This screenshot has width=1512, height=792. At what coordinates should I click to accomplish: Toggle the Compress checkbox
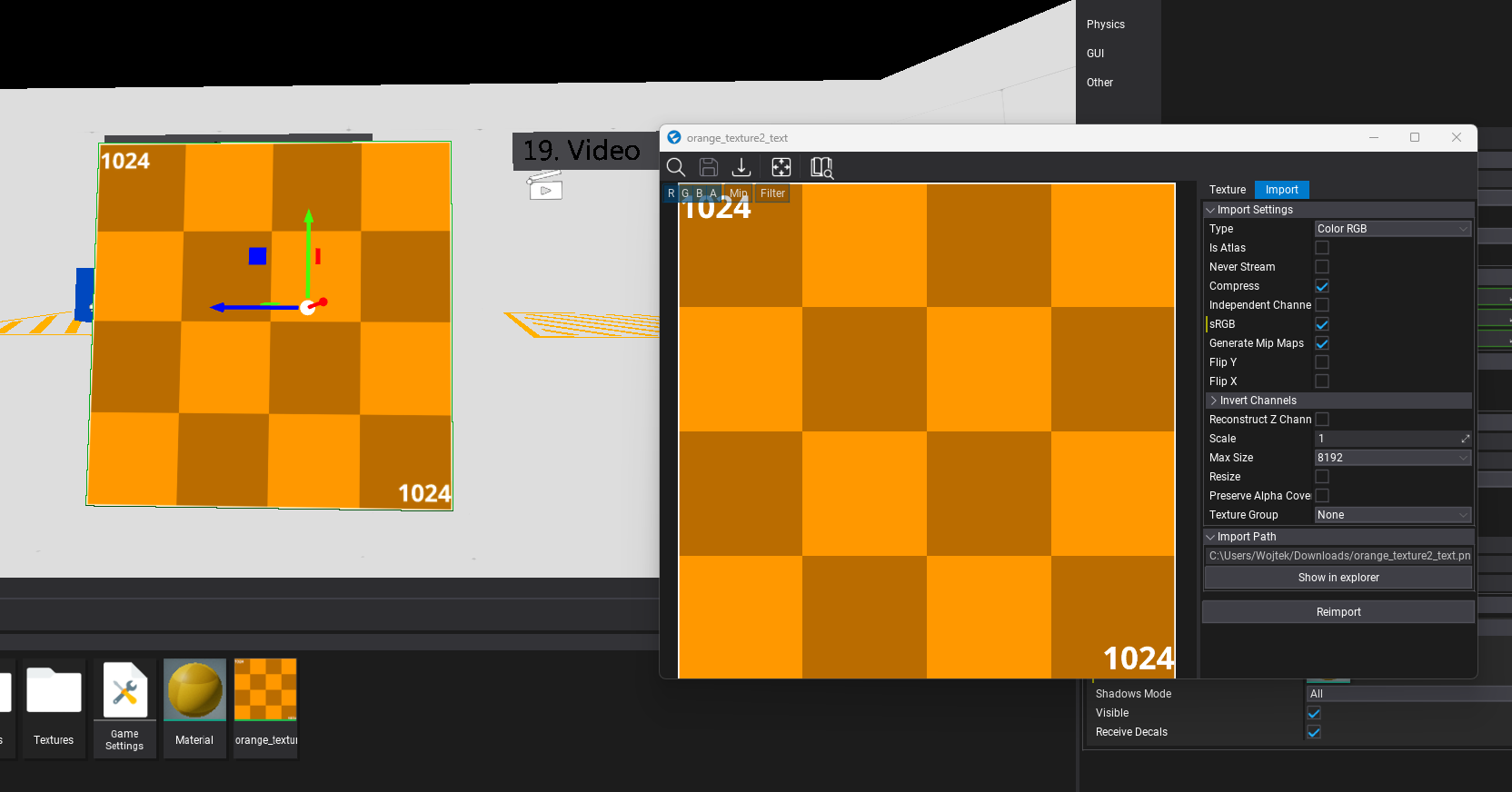coord(1322,286)
